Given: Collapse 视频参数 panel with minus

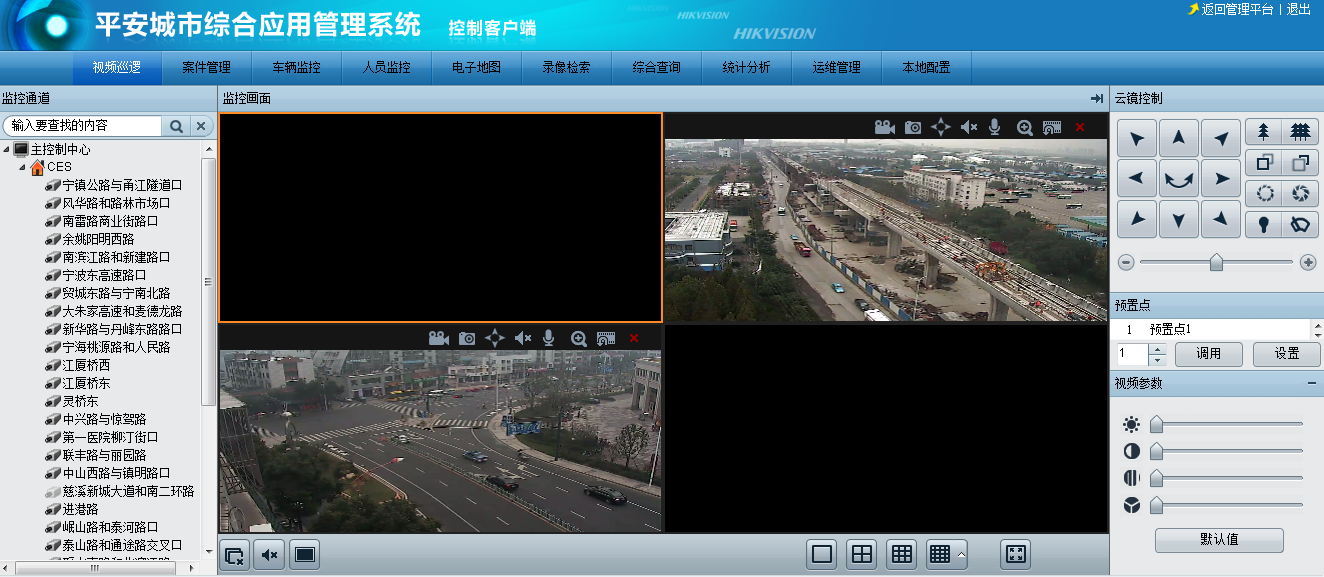Looking at the screenshot, I should coord(1311,384).
